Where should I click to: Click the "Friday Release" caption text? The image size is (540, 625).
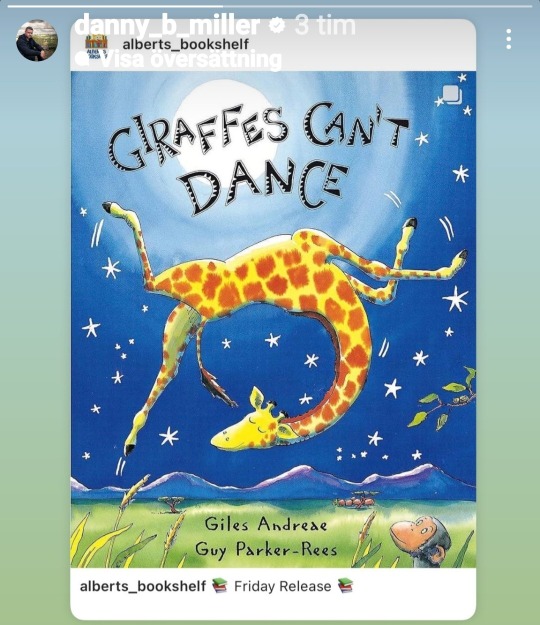tap(283, 586)
